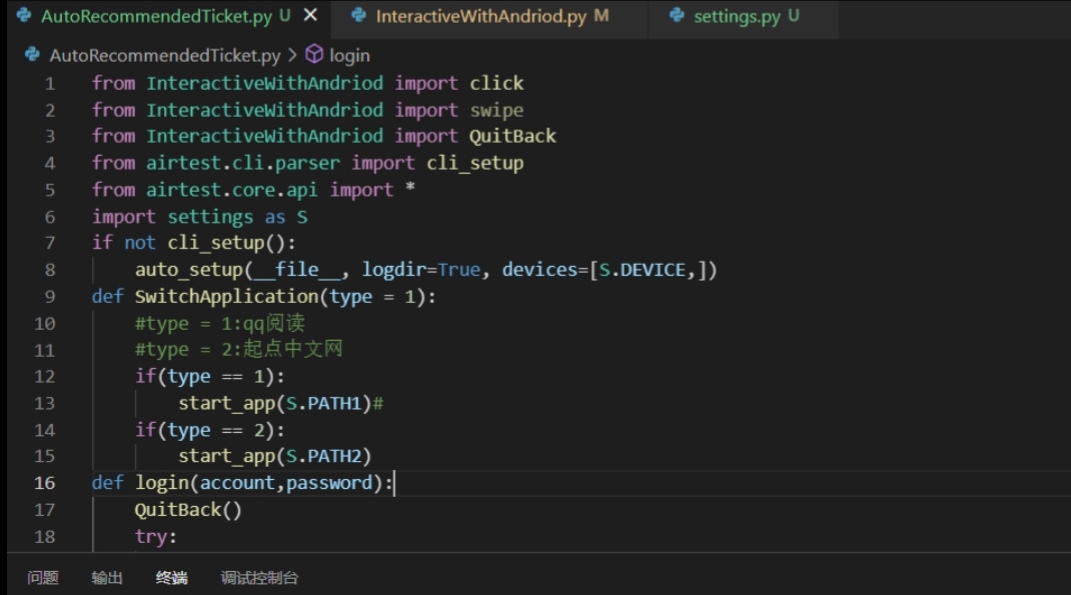Image resolution: width=1071 pixels, height=595 pixels.
Task: Switch to the 输出 (Output) panel
Action: pyautogui.click(x=107, y=578)
